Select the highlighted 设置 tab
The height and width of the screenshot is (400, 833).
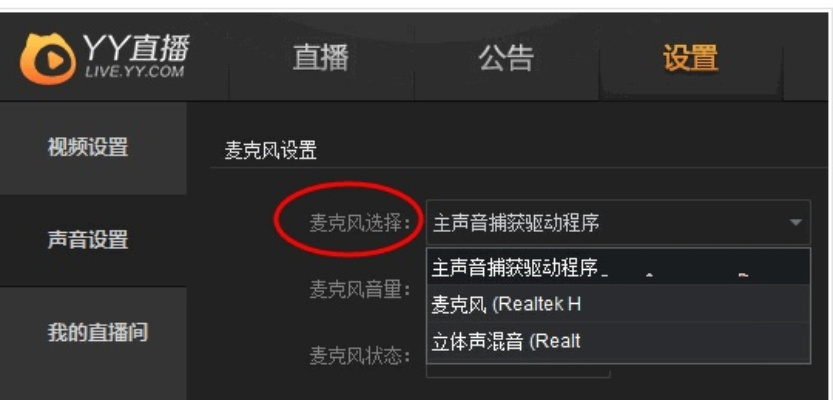(x=691, y=57)
